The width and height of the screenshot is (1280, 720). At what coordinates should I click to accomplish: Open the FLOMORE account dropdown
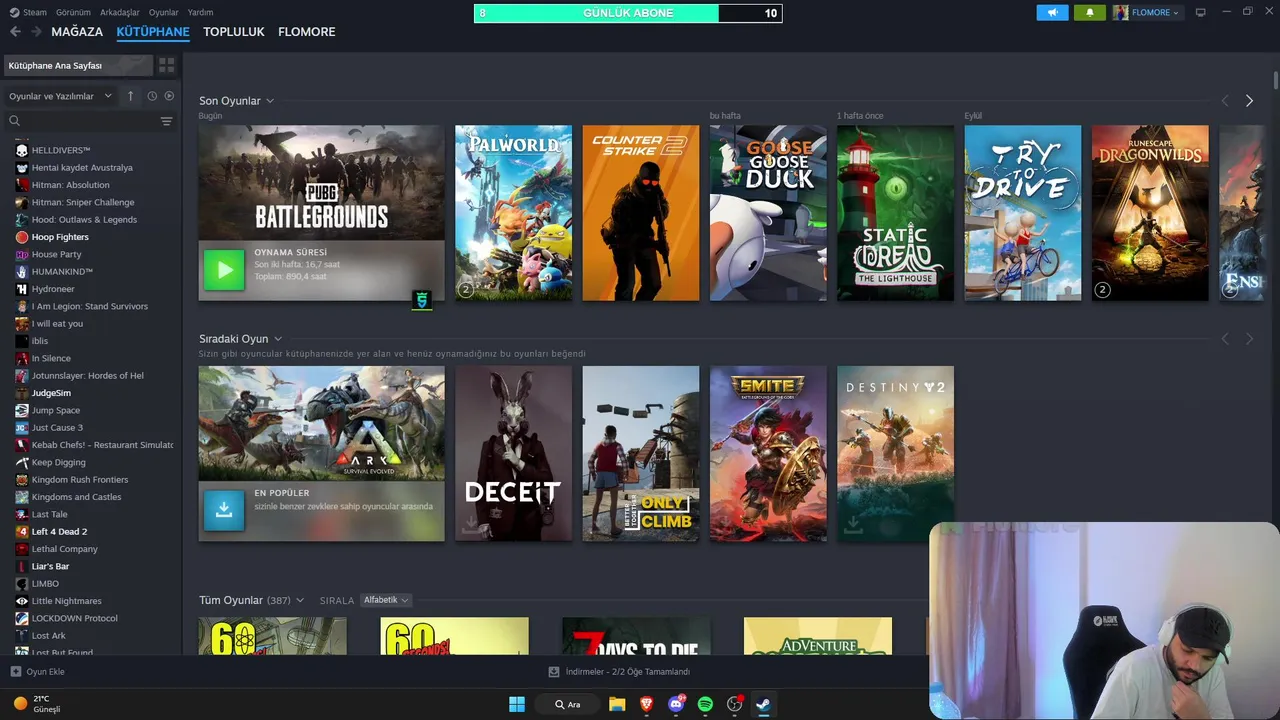[1146, 12]
